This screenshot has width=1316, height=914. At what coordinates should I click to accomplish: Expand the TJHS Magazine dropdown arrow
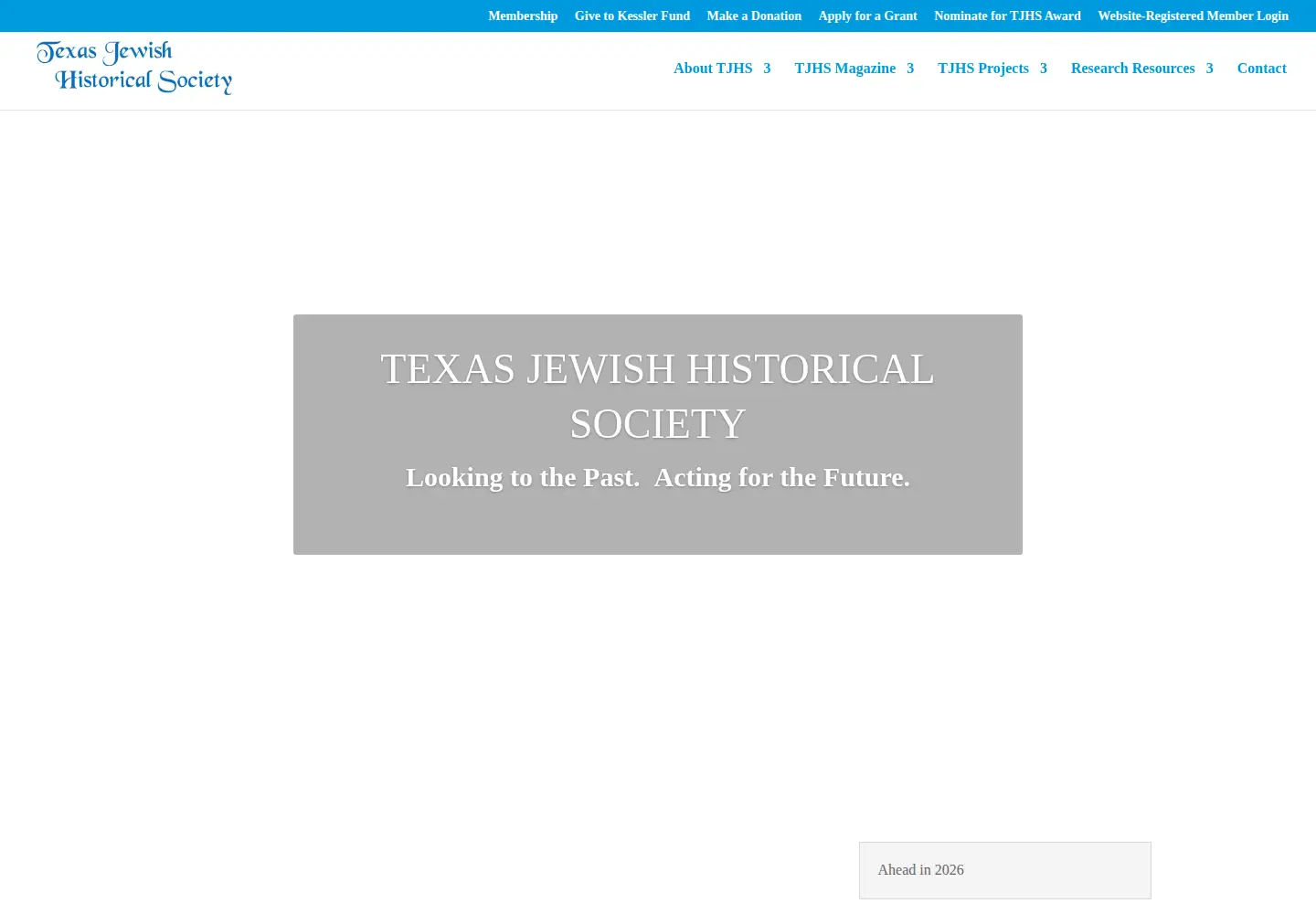coord(910,69)
